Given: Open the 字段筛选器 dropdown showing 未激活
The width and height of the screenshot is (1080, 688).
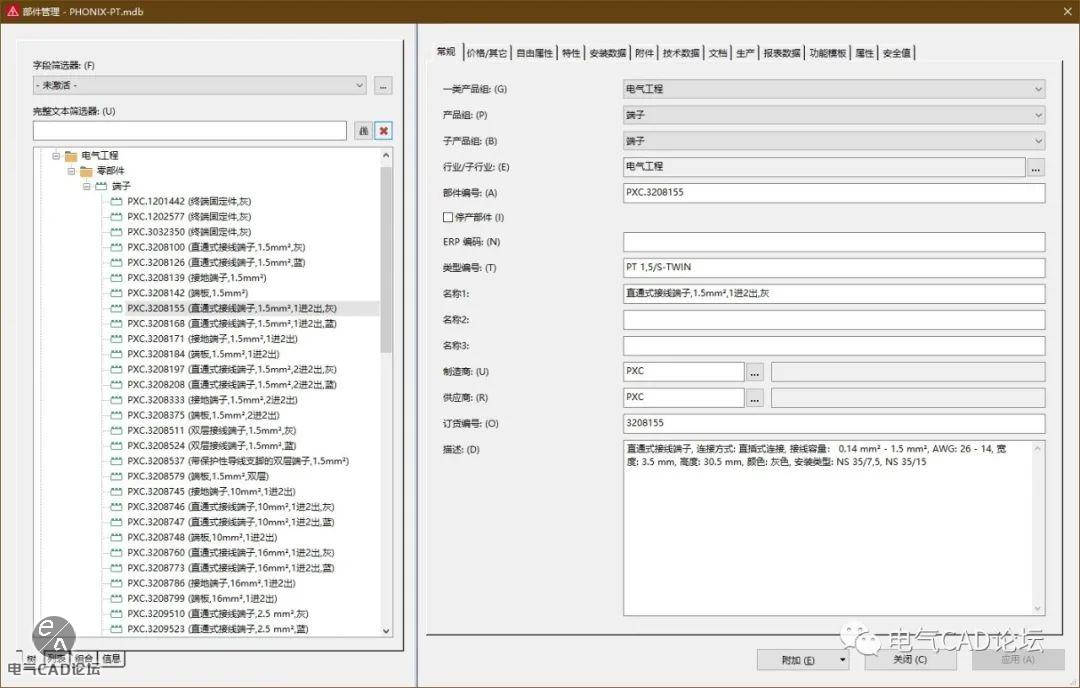Looking at the screenshot, I should click(x=200, y=85).
